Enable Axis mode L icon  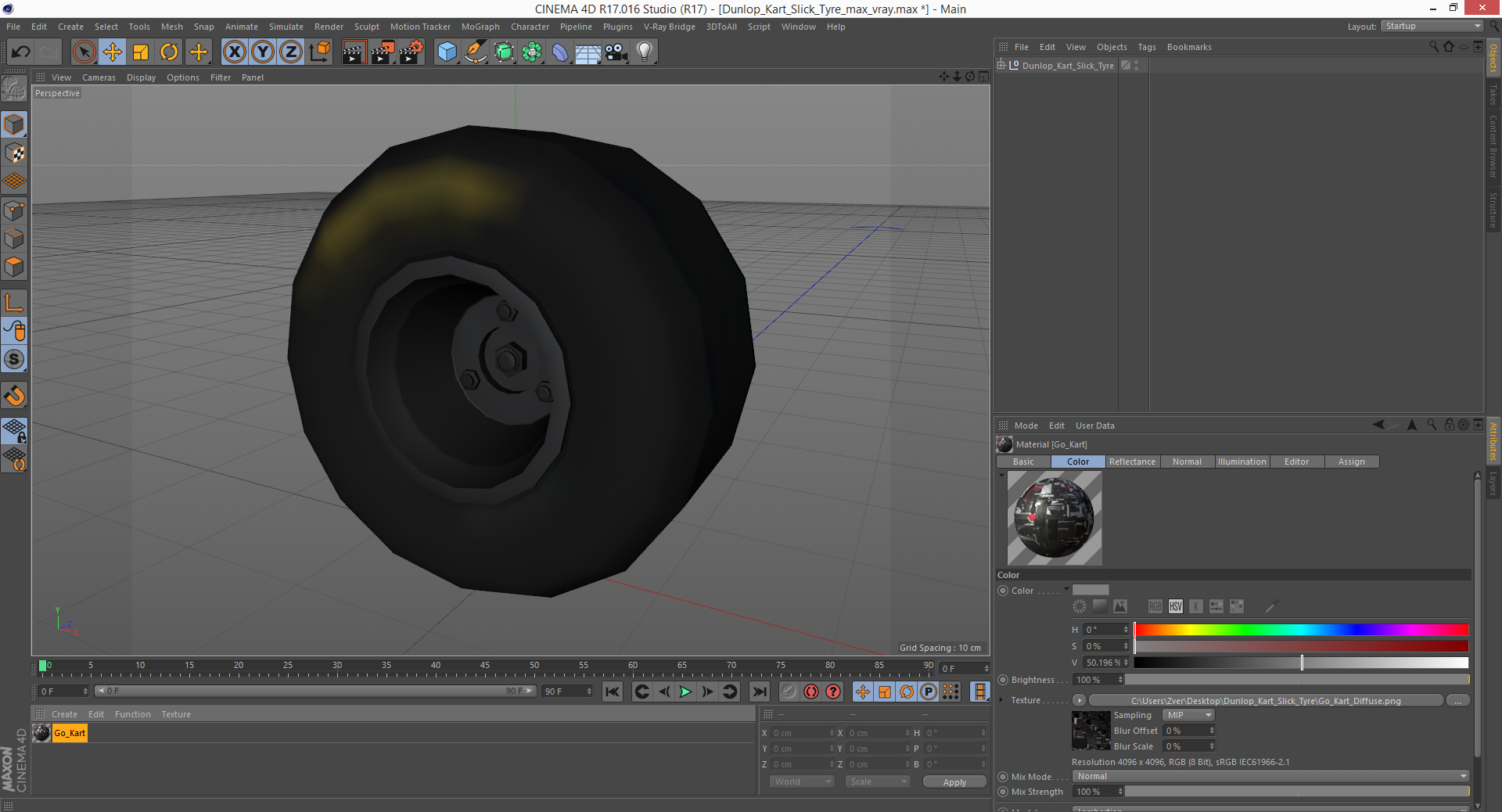point(15,303)
